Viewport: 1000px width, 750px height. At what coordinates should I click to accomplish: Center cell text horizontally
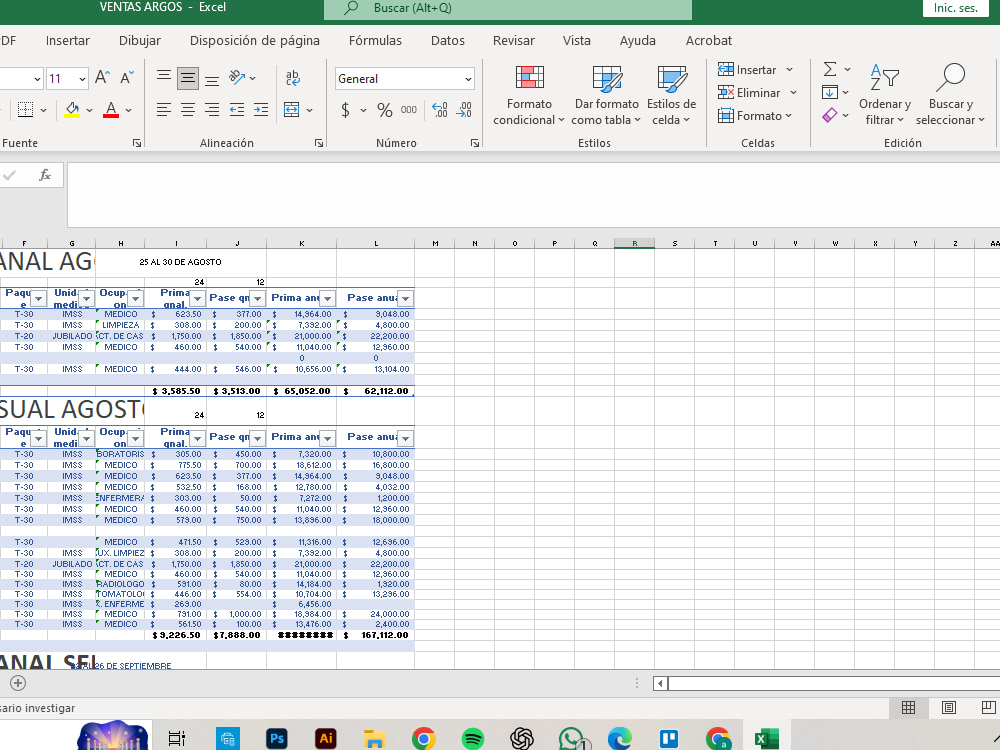188,110
